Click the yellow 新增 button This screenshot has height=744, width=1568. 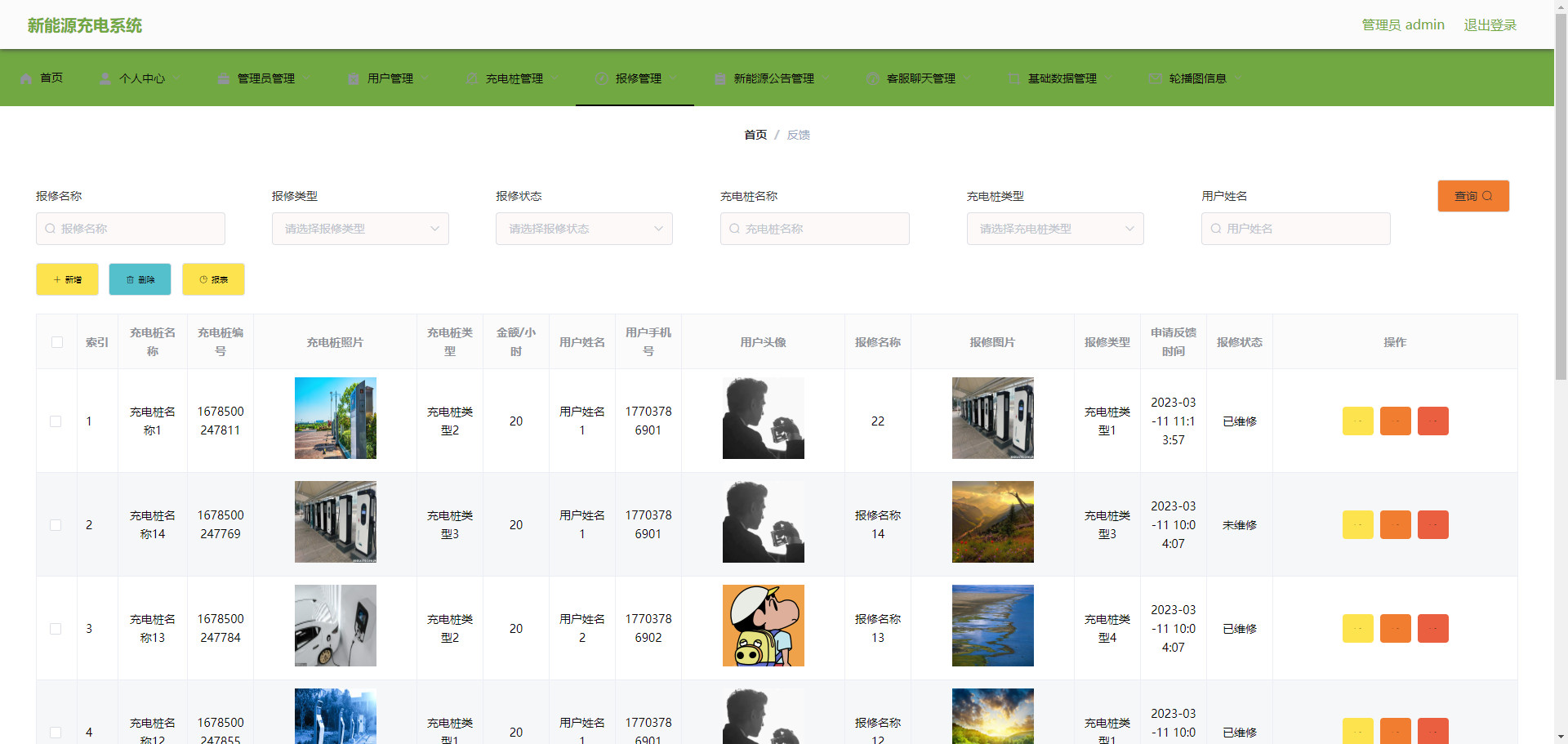(x=67, y=279)
